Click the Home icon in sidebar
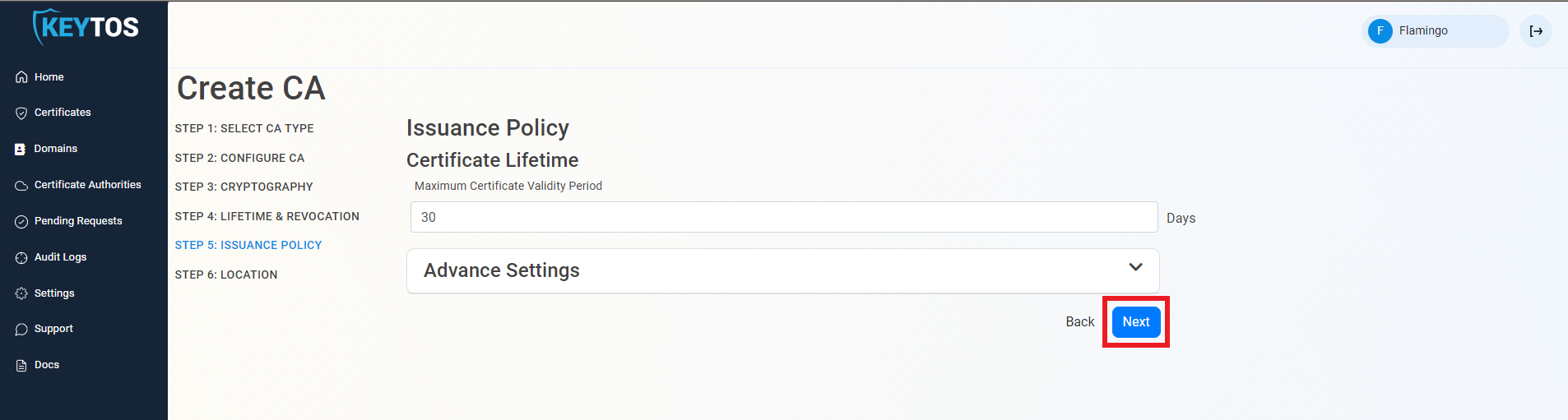Image resolution: width=1568 pixels, height=420 pixels. (21, 77)
